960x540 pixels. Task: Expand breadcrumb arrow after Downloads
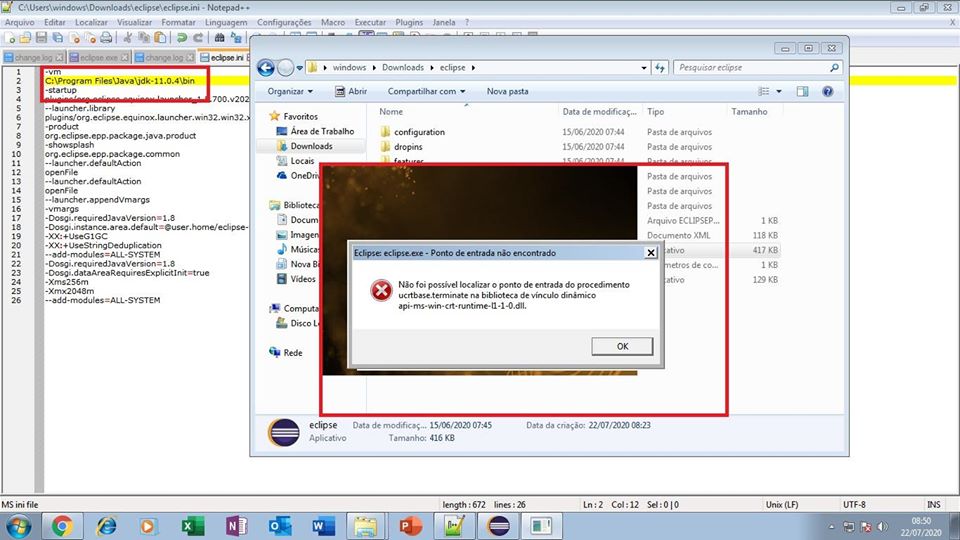432,67
